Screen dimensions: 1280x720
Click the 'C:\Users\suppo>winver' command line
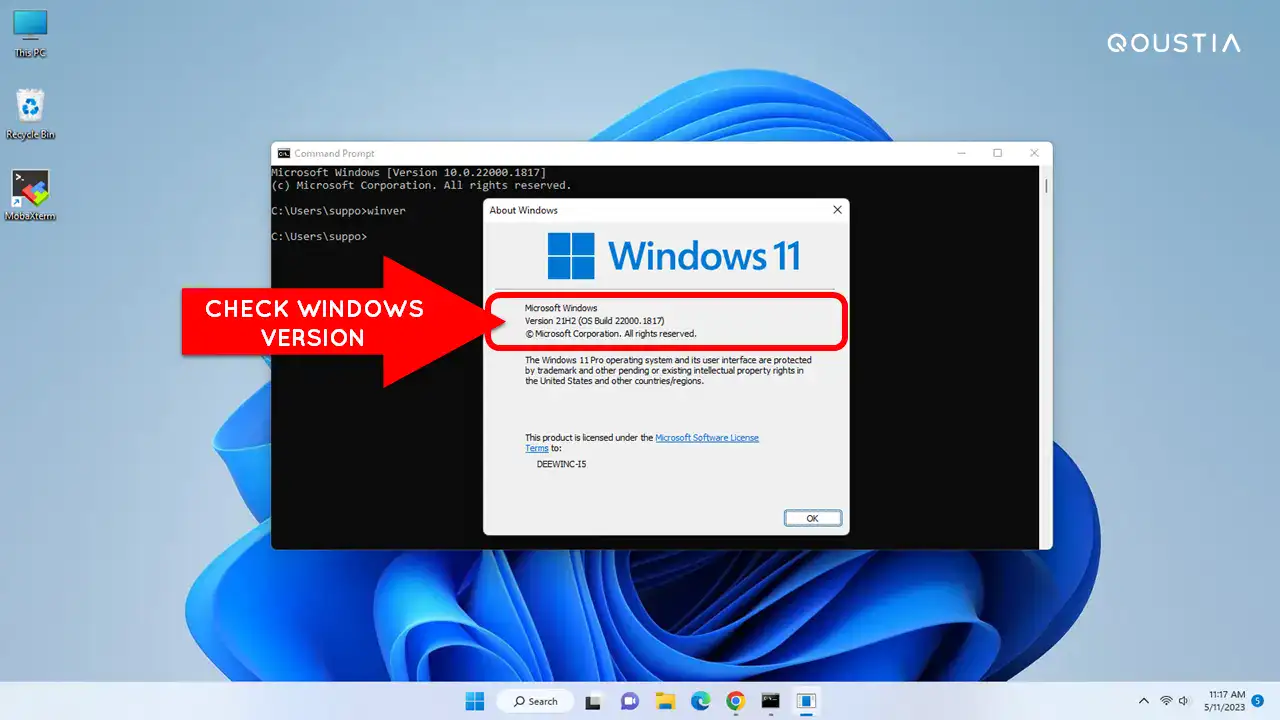coord(339,211)
